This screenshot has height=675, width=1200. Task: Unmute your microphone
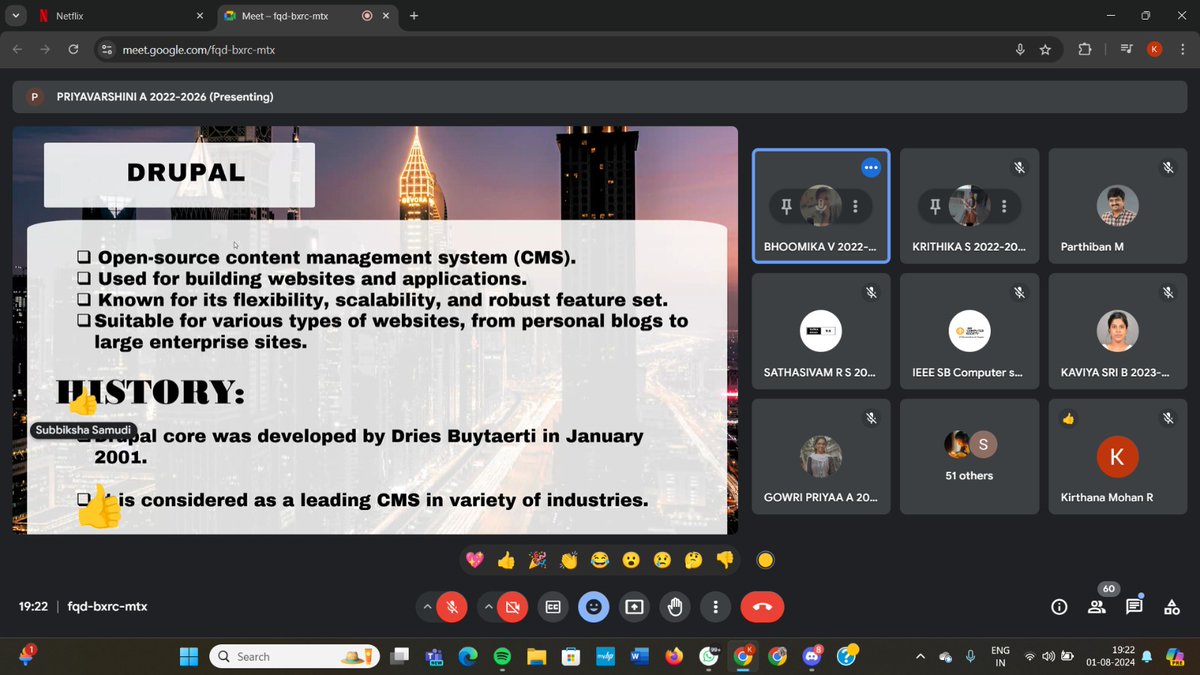pyautogui.click(x=452, y=606)
